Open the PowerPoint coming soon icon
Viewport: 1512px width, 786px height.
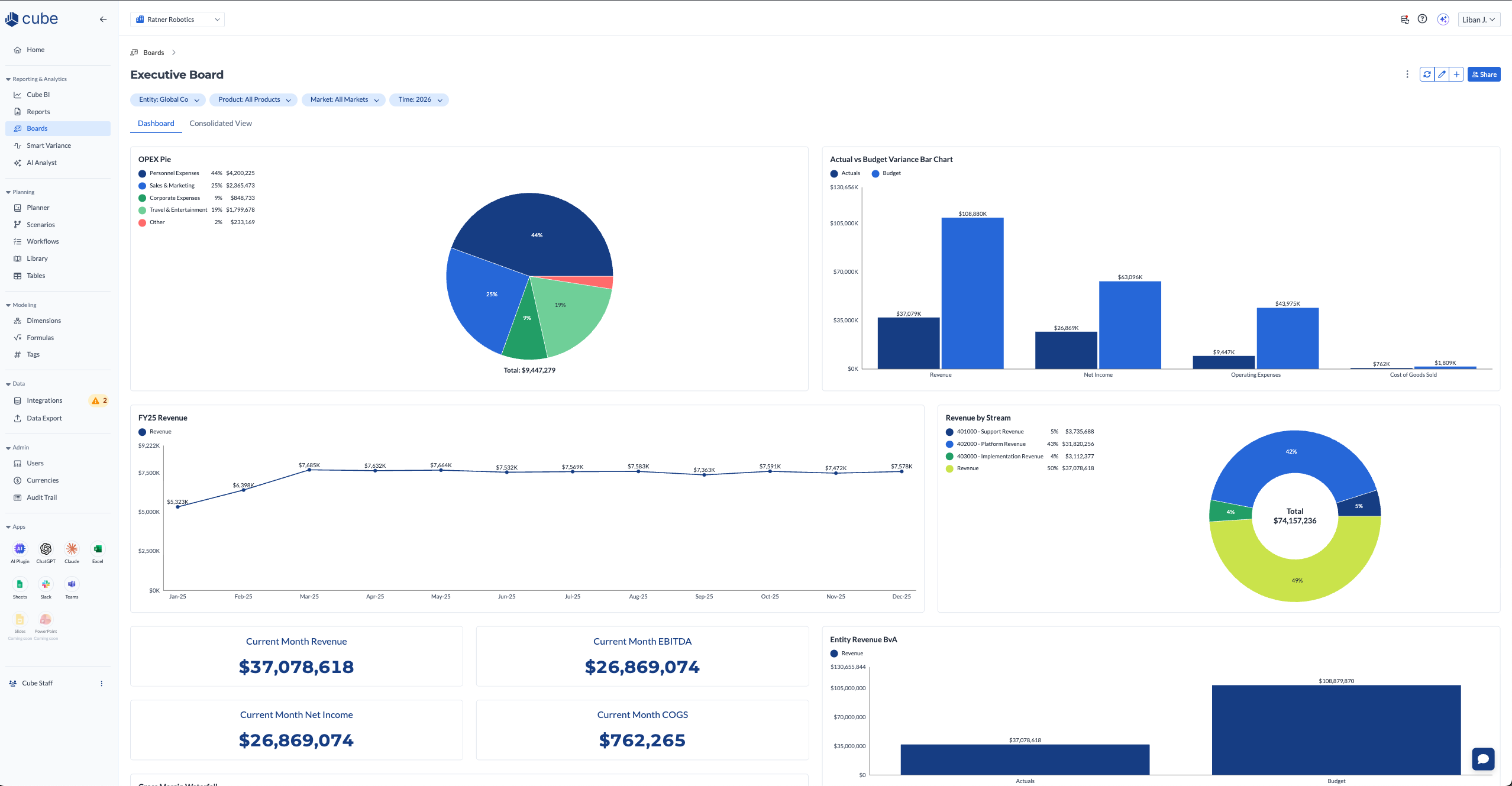pos(46,619)
